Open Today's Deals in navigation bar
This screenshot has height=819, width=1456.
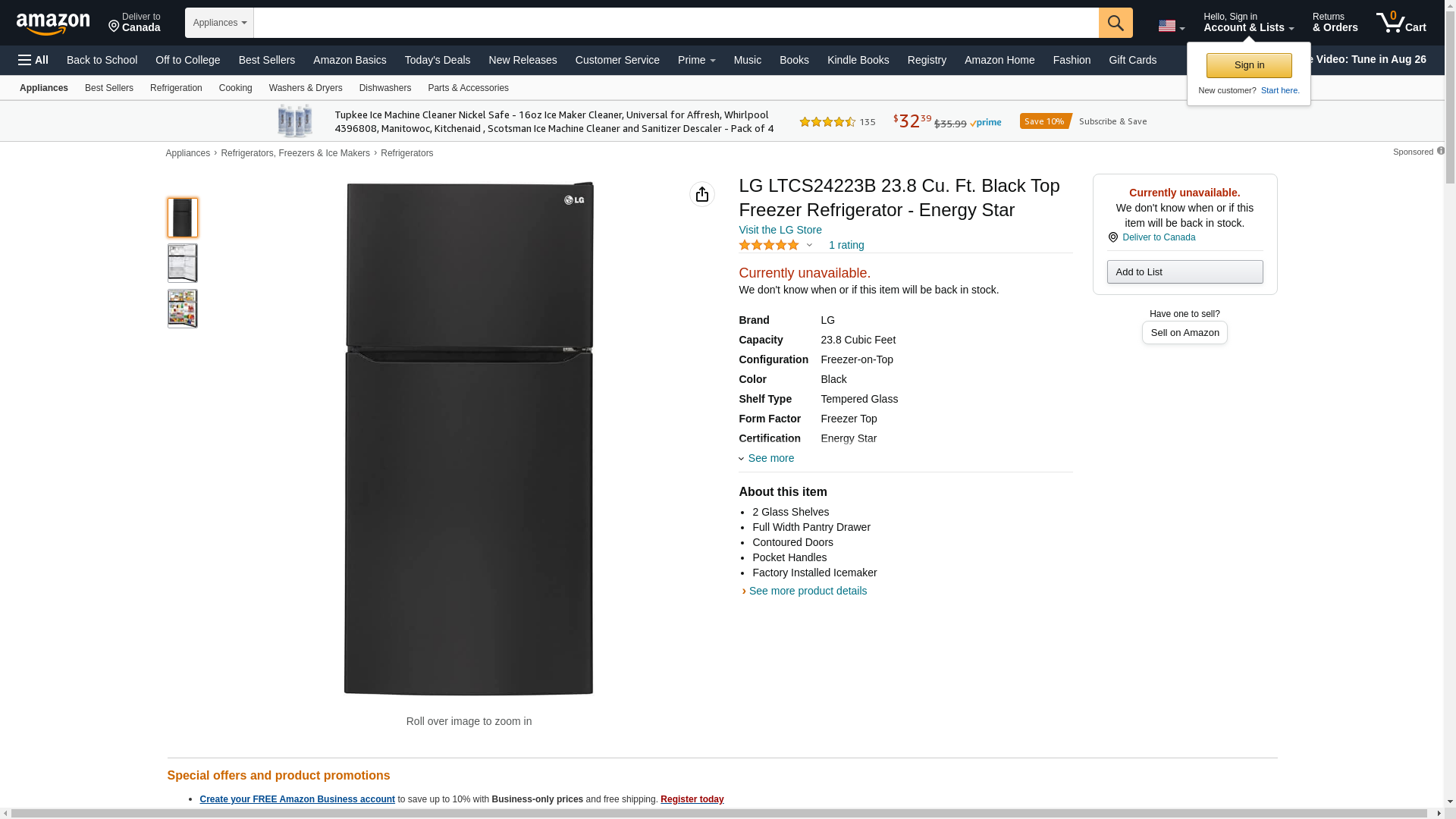(437, 60)
